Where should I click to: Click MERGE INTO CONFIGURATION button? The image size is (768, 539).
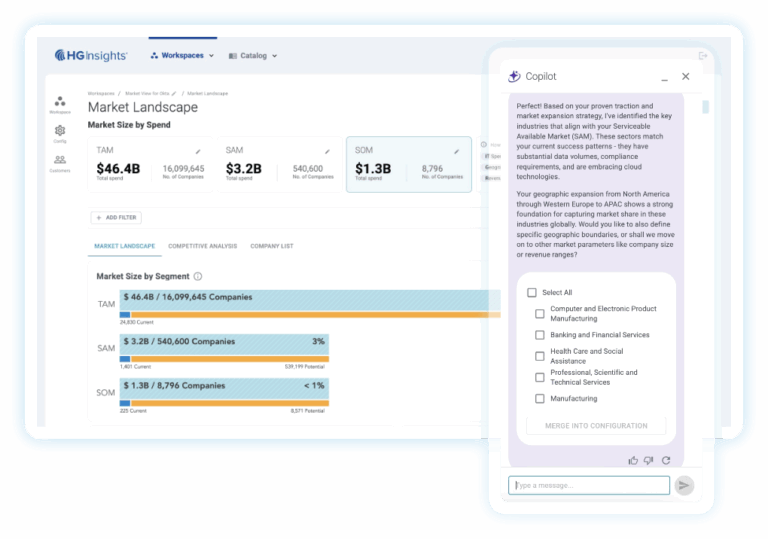click(596, 426)
